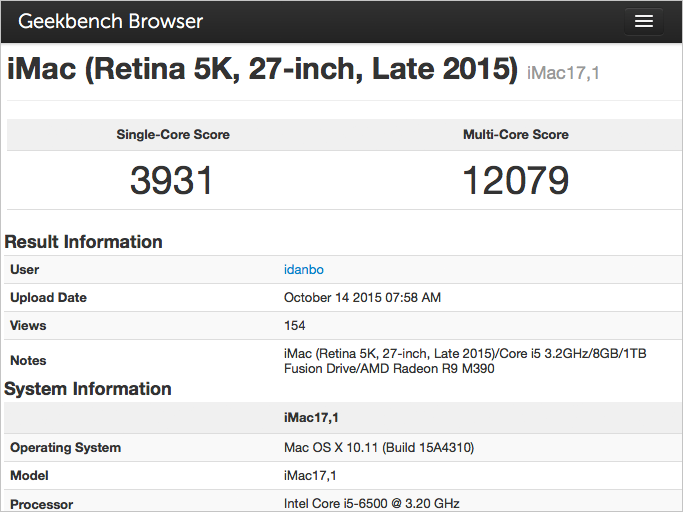
Task: Click the Geekbench Browser title link
Action: (x=110, y=21)
